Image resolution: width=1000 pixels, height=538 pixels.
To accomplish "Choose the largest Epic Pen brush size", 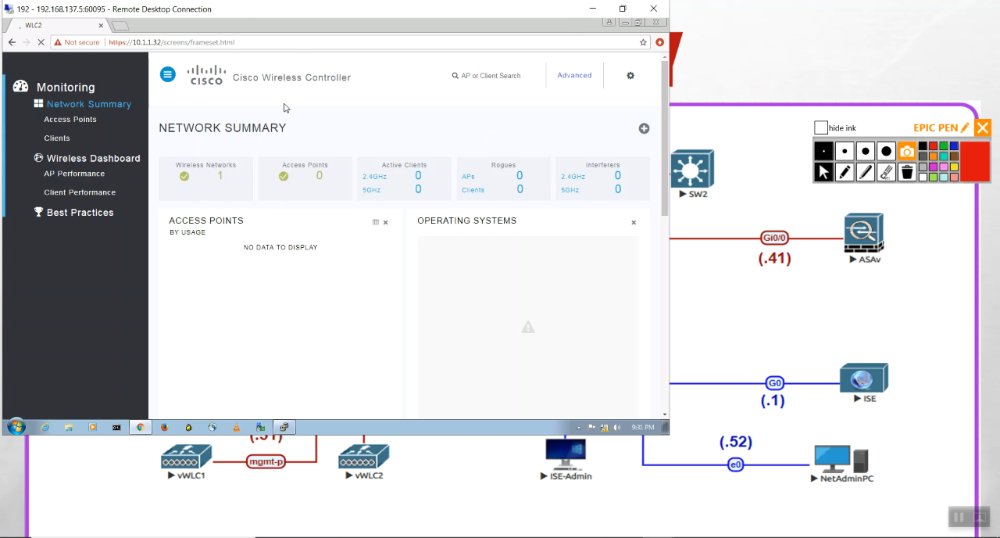I will 886,151.
